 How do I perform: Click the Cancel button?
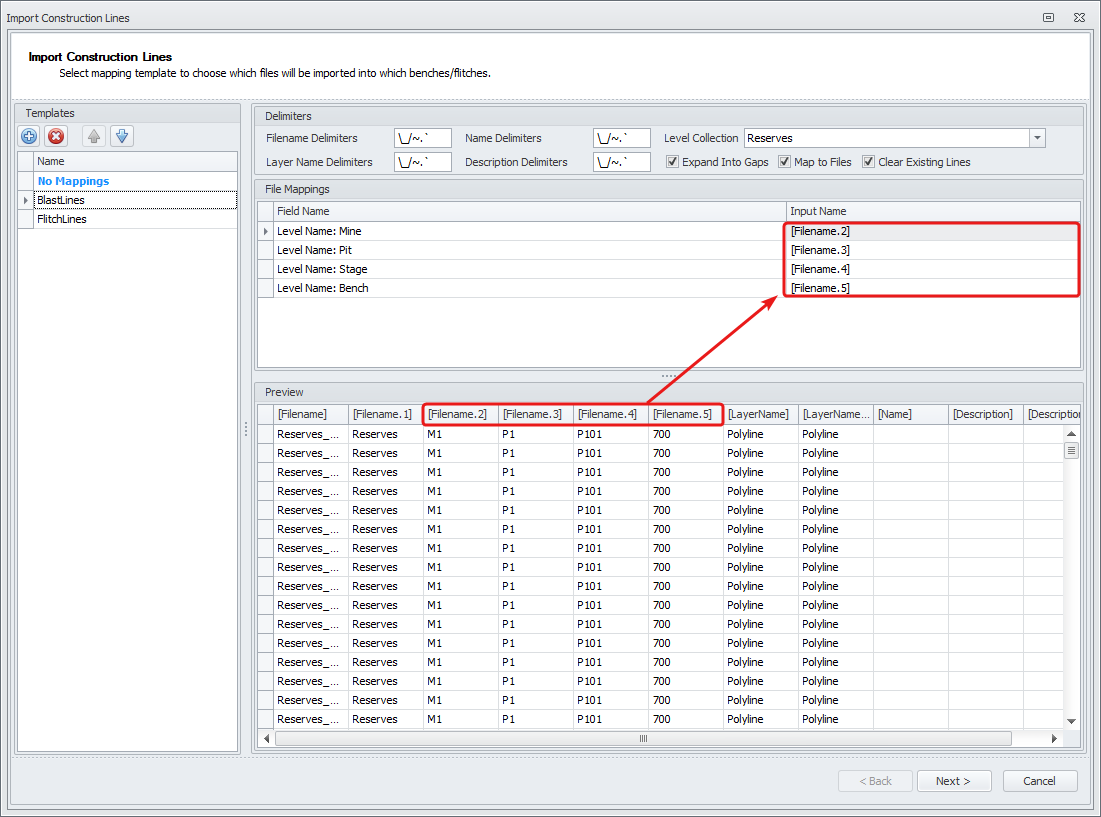pos(1040,781)
